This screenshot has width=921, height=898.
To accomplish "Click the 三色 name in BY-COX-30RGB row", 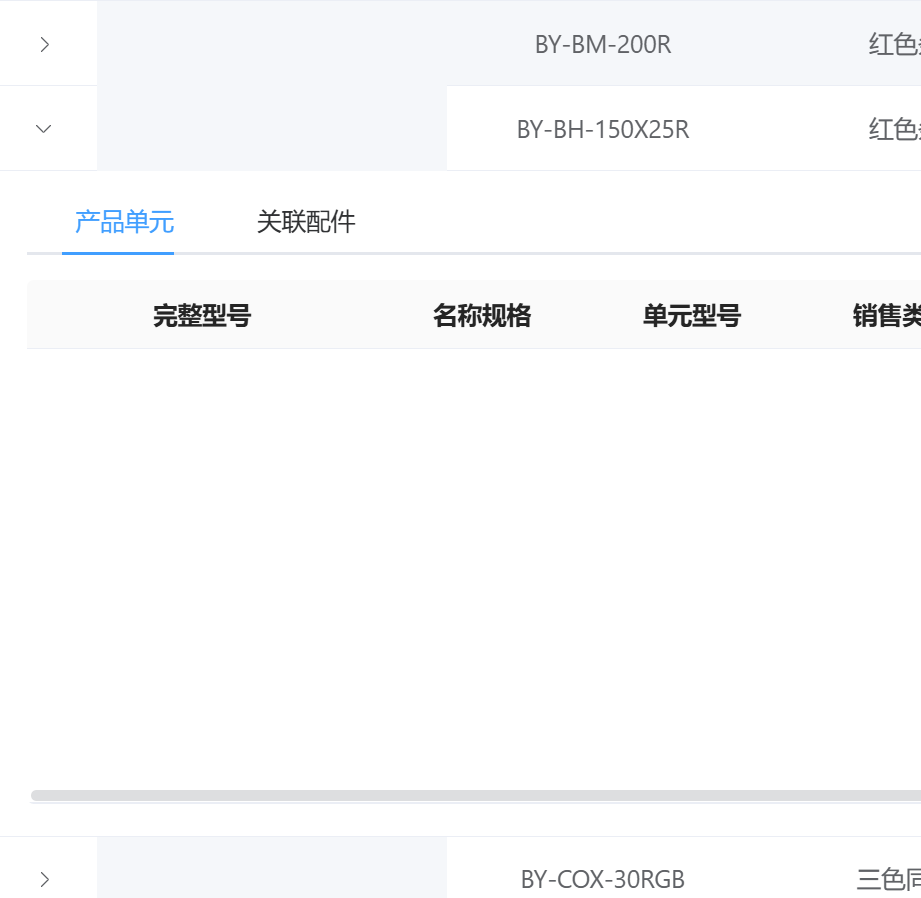I will [888, 880].
